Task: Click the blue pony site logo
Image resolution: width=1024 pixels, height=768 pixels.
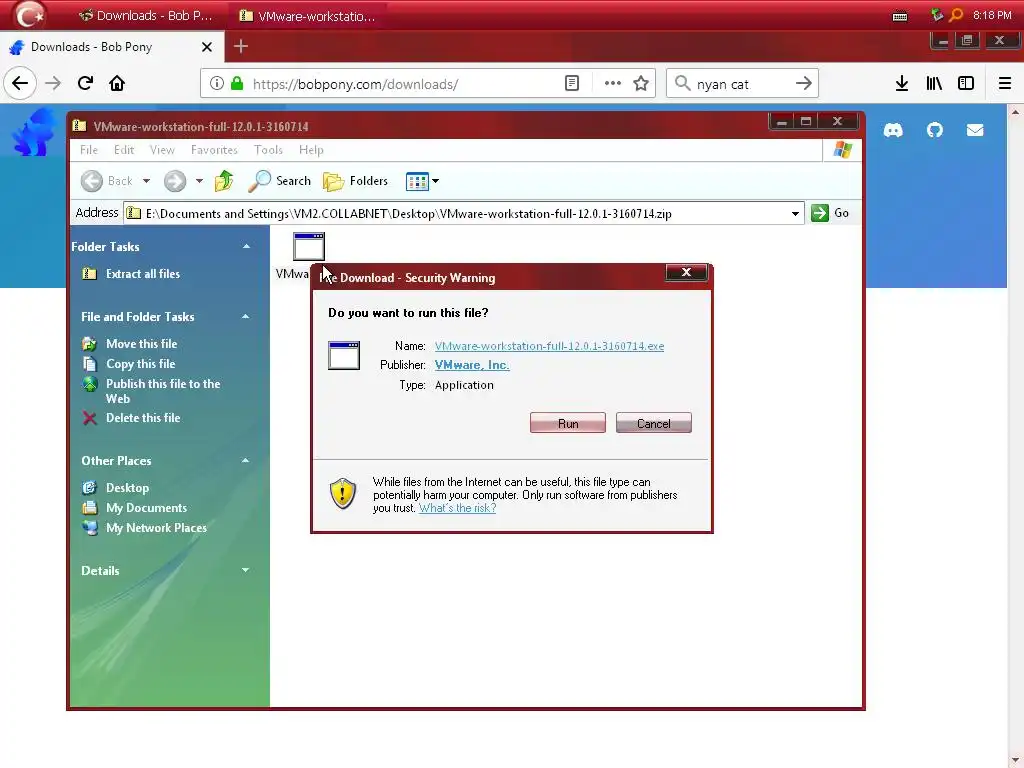Action: pyautogui.click(x=33, y=133)
